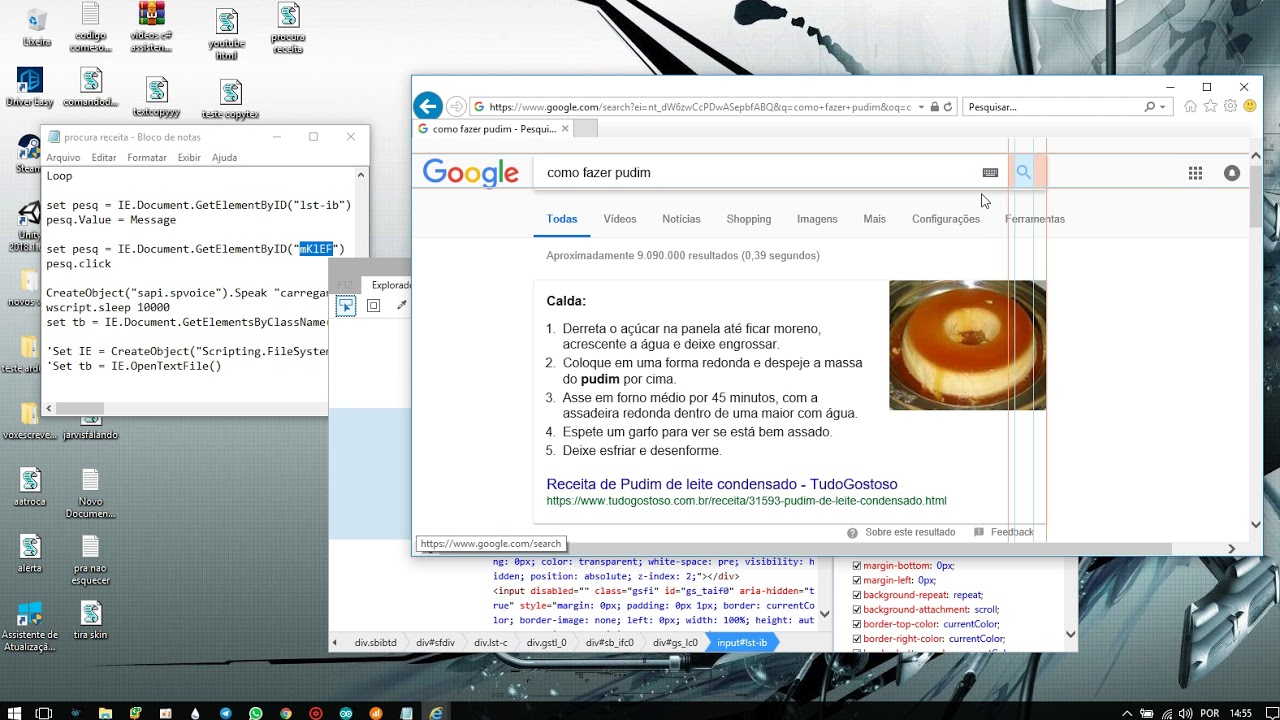The width and height of the screenshot is (1280, 720).
Task: Uncheck the margin-left CSS property
Action: click(x=856, y=580)
